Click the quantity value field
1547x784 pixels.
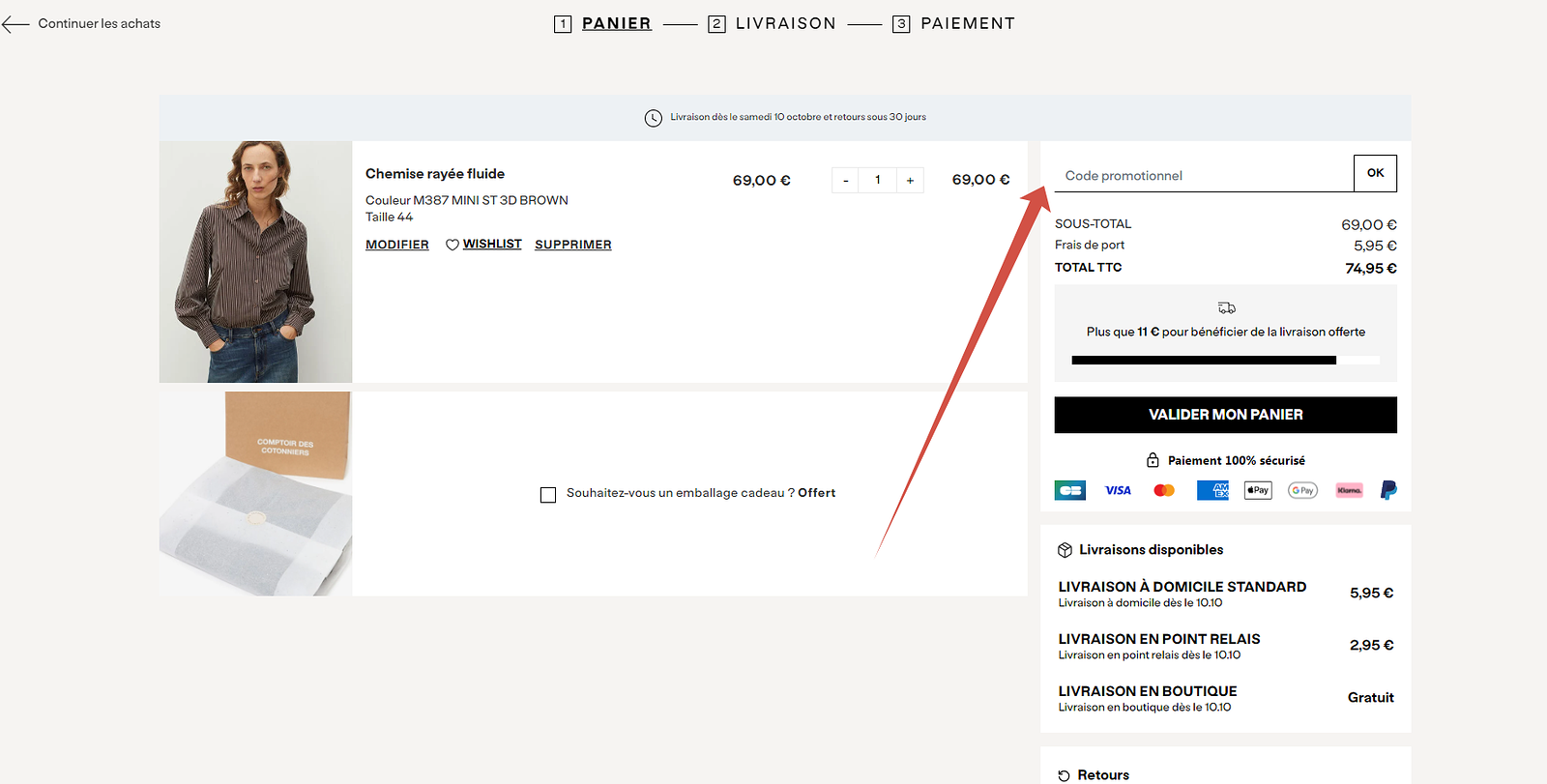(878, 181)
